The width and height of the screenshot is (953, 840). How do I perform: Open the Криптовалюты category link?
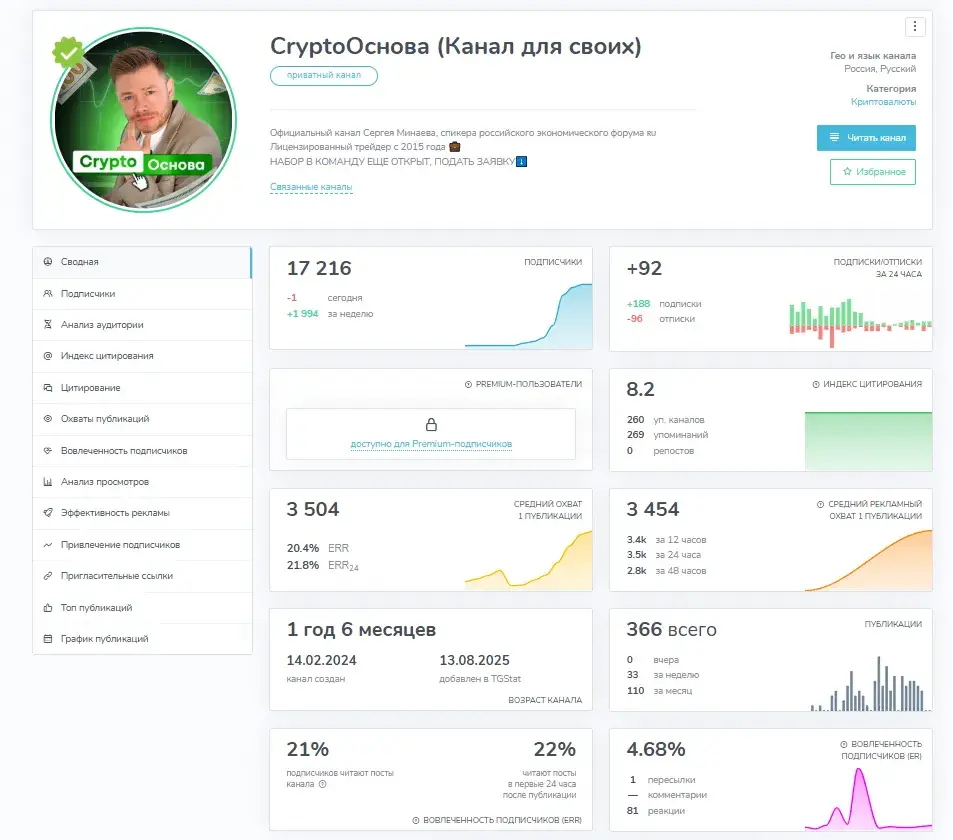(x=883, y=102)
